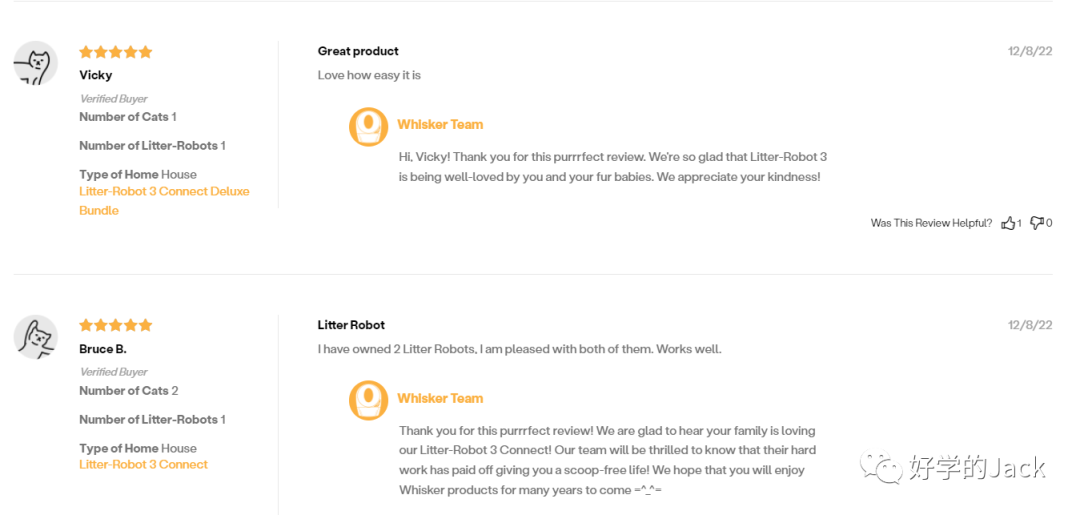Click Bruce B.'s cat avatar icon
Image resolution: width=1080 pixels, height=515 pixels.
pyautogui.click(x=35, y=337)
